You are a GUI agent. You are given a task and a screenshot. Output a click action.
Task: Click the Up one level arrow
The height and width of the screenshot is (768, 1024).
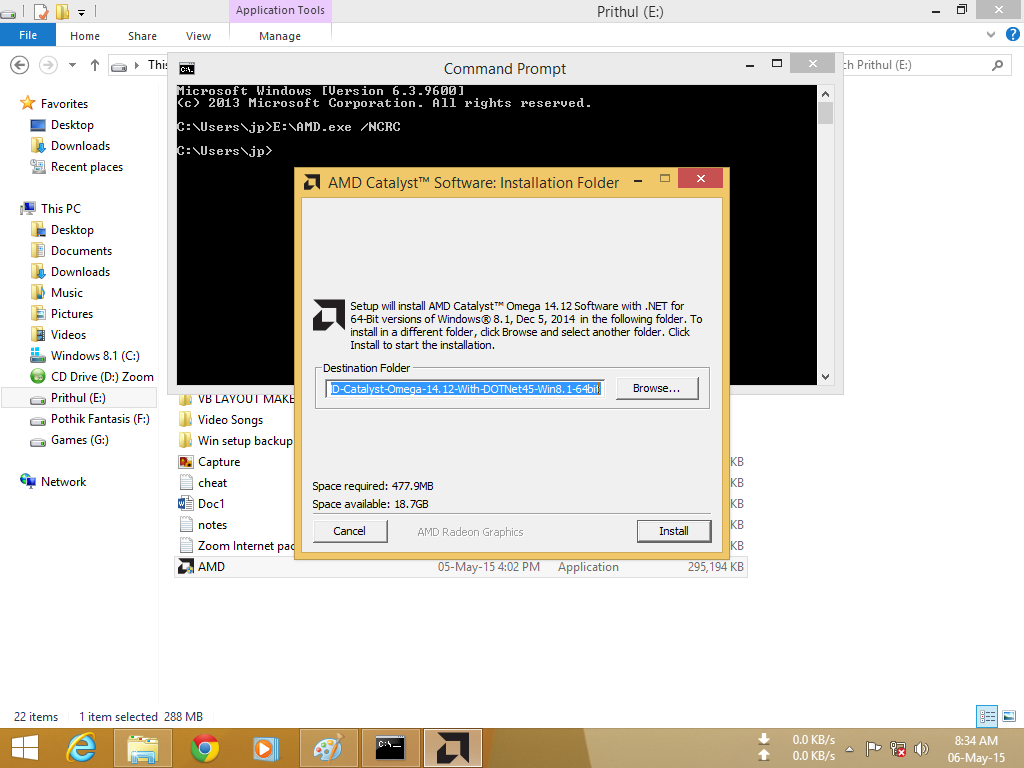(x=95, y=65)
